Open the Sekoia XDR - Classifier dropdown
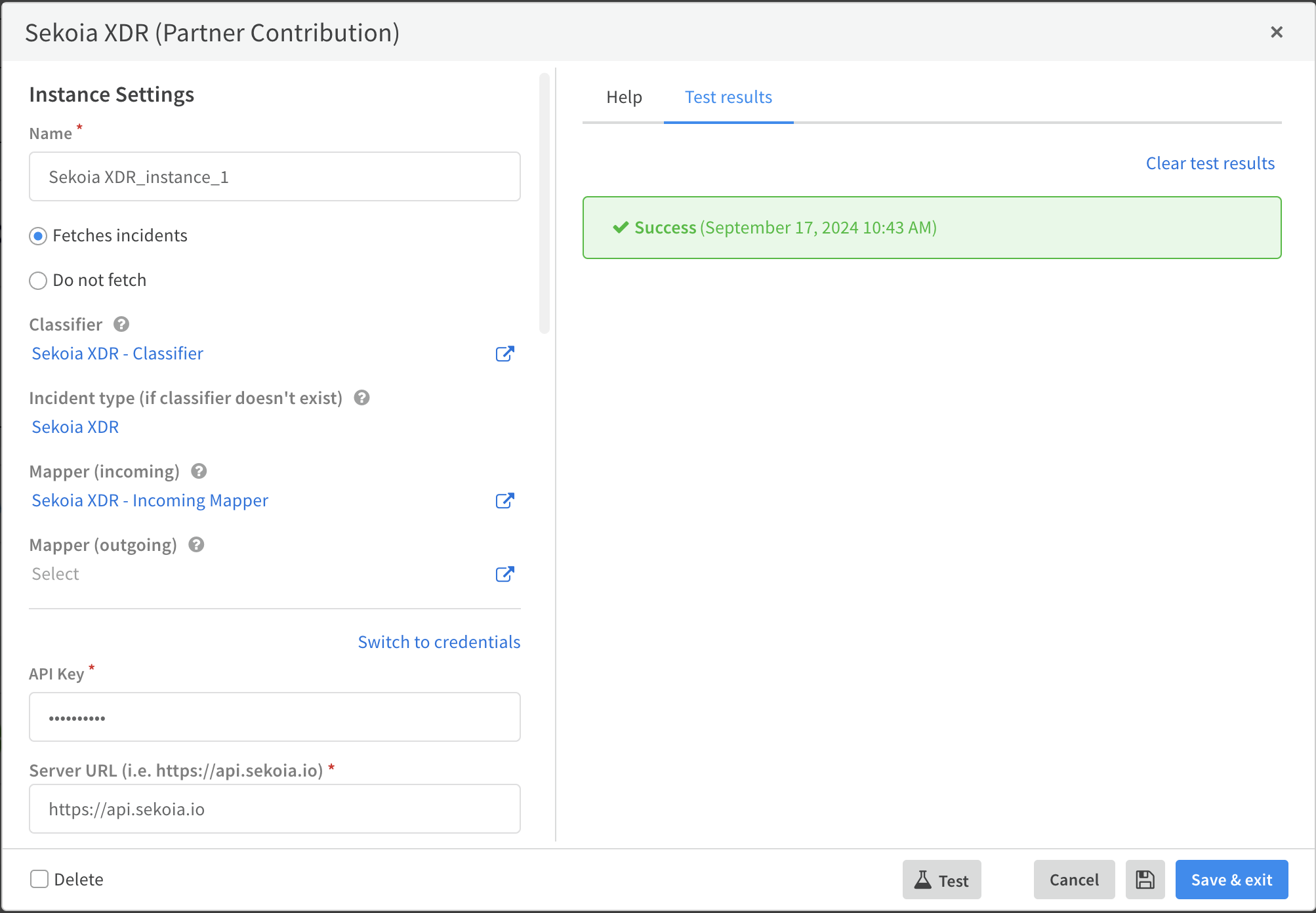This screenshot has height=913, width=1316. (x=118, y=354)
